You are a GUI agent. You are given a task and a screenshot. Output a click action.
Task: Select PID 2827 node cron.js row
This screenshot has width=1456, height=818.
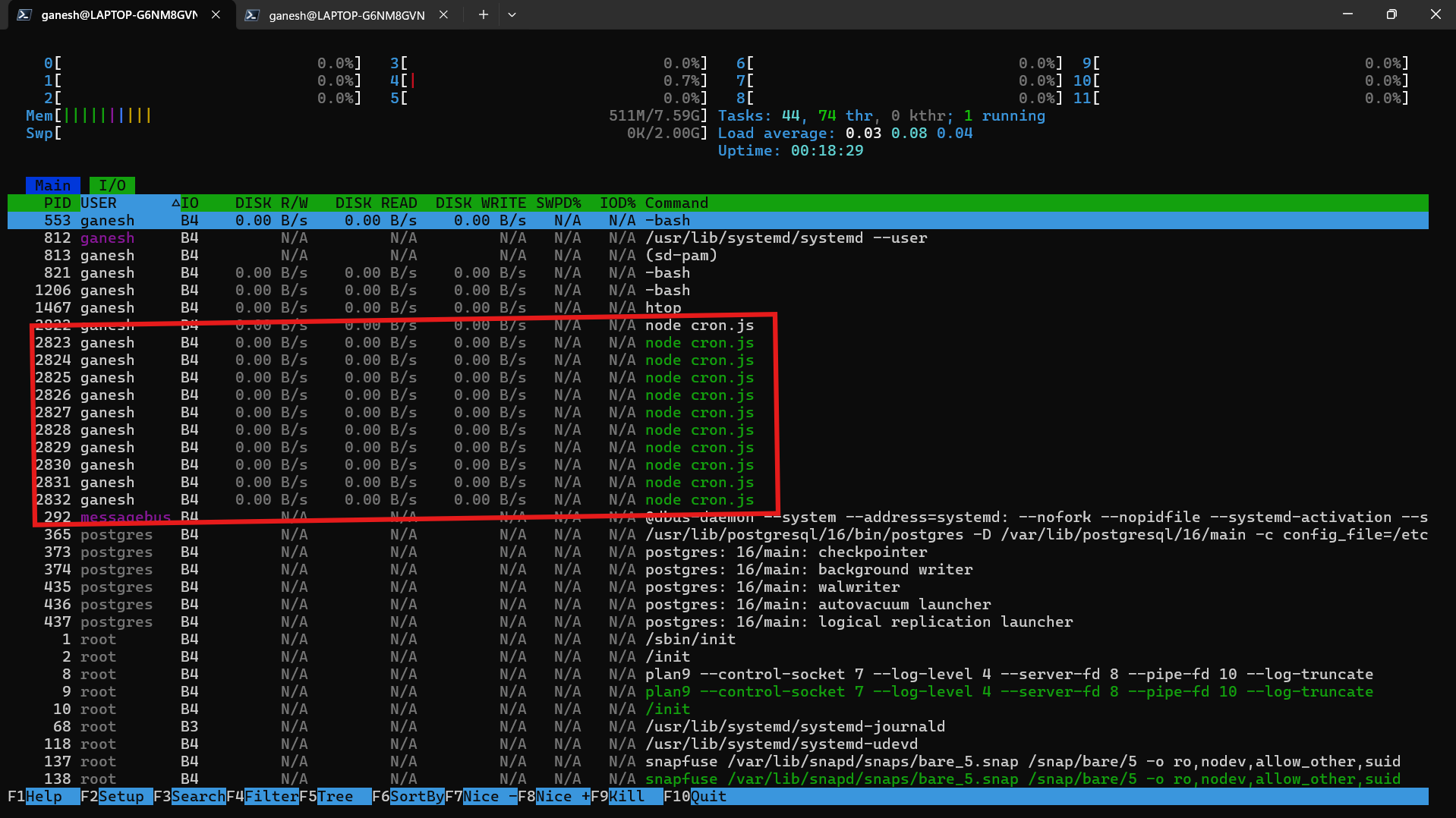point(718,412)
